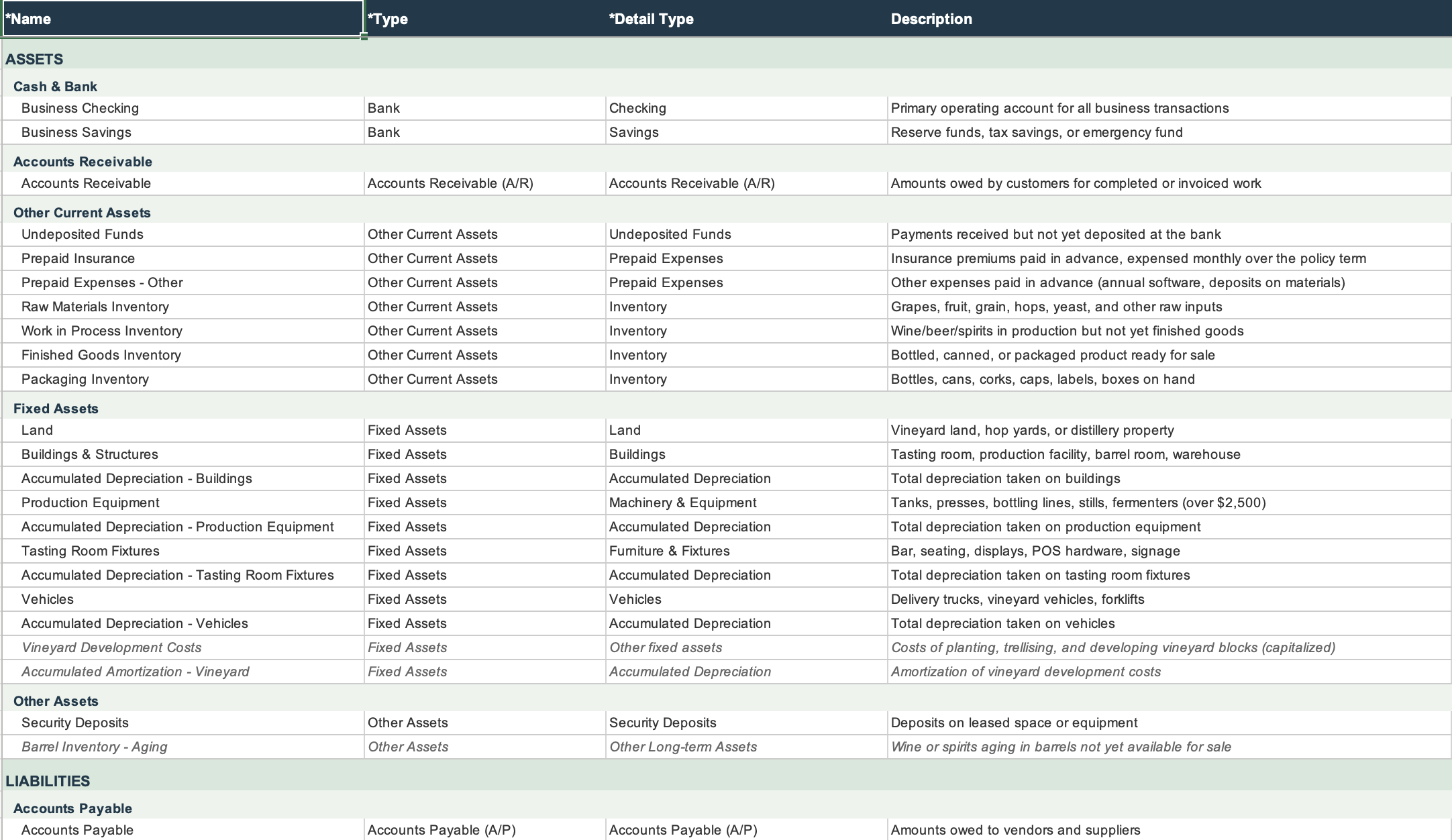This screenshot has height=840, width=1452.
Task: Click Furniture & Fixtures detail type
Action: (x=747, y=551)
